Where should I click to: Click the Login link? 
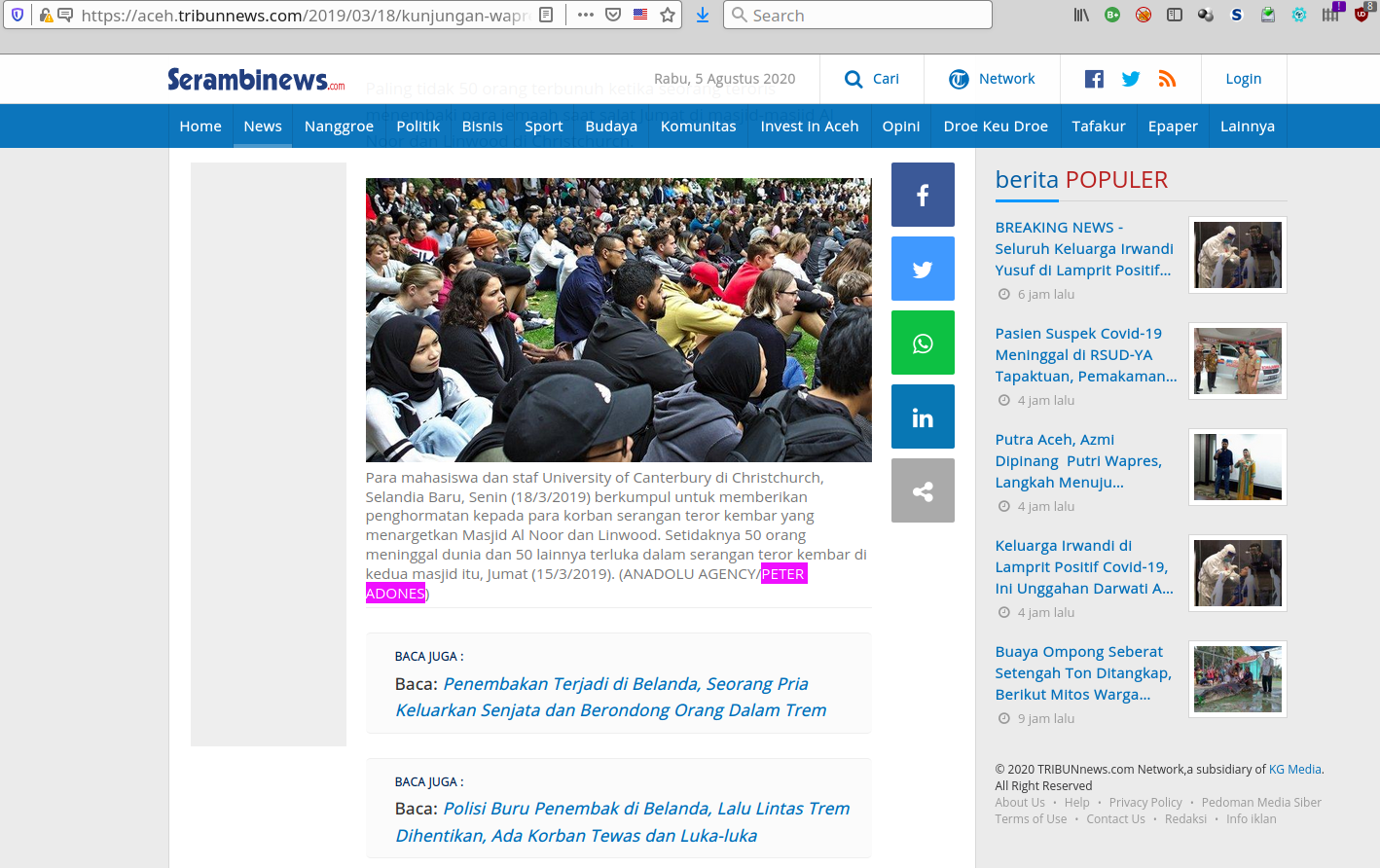pos(1243,79)
